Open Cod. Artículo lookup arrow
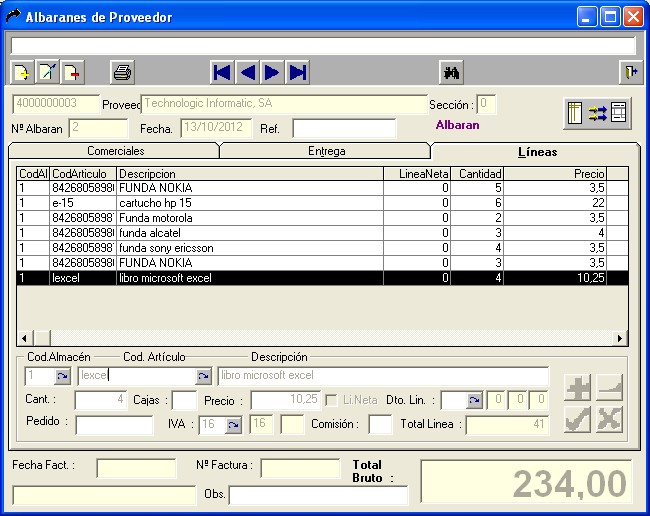This screenshot has width=650, height=516. 203,376
